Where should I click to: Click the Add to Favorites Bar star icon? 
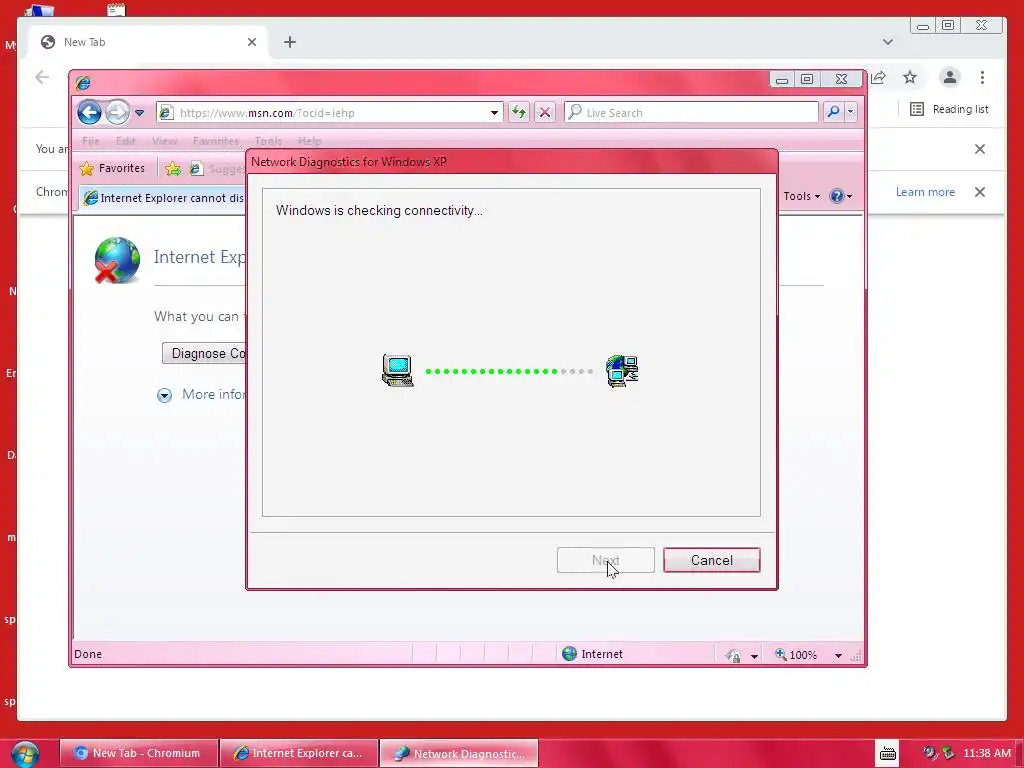coord(173,169)
